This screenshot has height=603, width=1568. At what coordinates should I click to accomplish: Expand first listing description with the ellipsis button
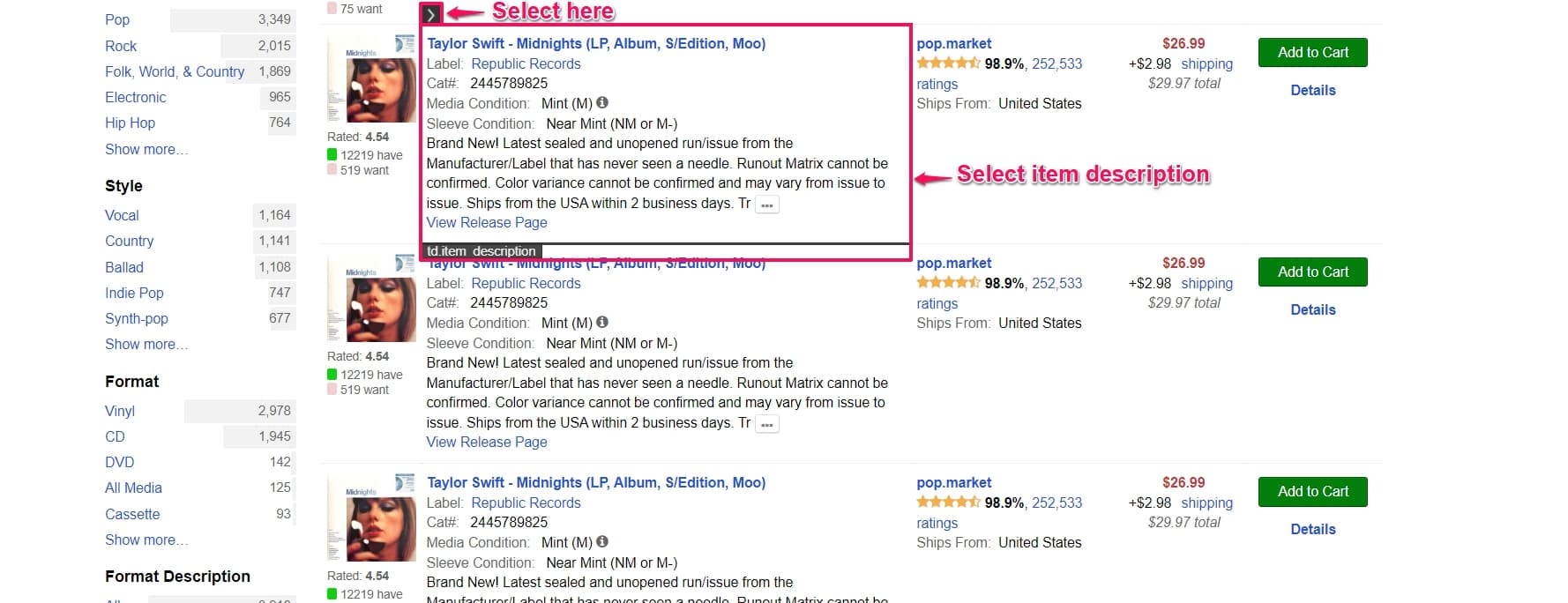767,205
